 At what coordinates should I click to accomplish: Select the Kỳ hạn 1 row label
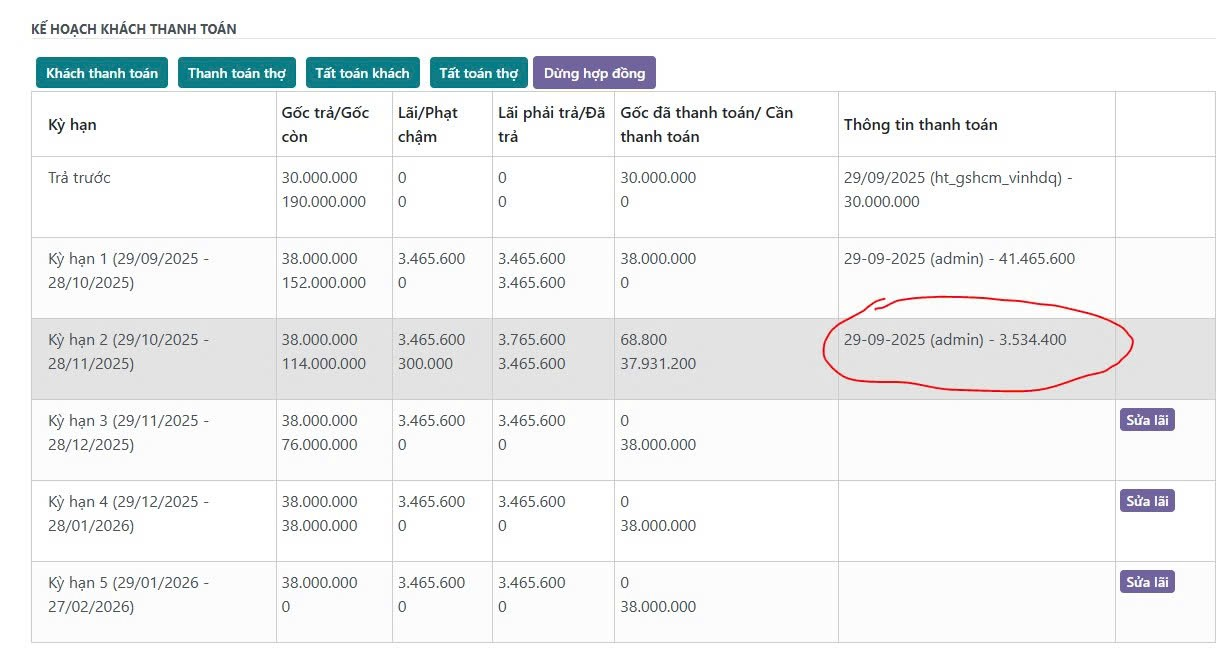(x=128, y=270)
